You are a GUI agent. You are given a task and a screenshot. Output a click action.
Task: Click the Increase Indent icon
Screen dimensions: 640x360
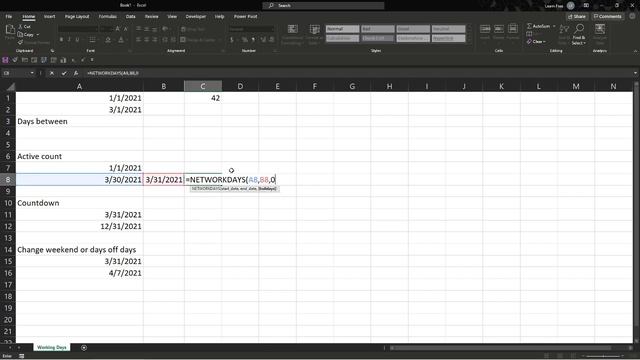pos(173,40)
